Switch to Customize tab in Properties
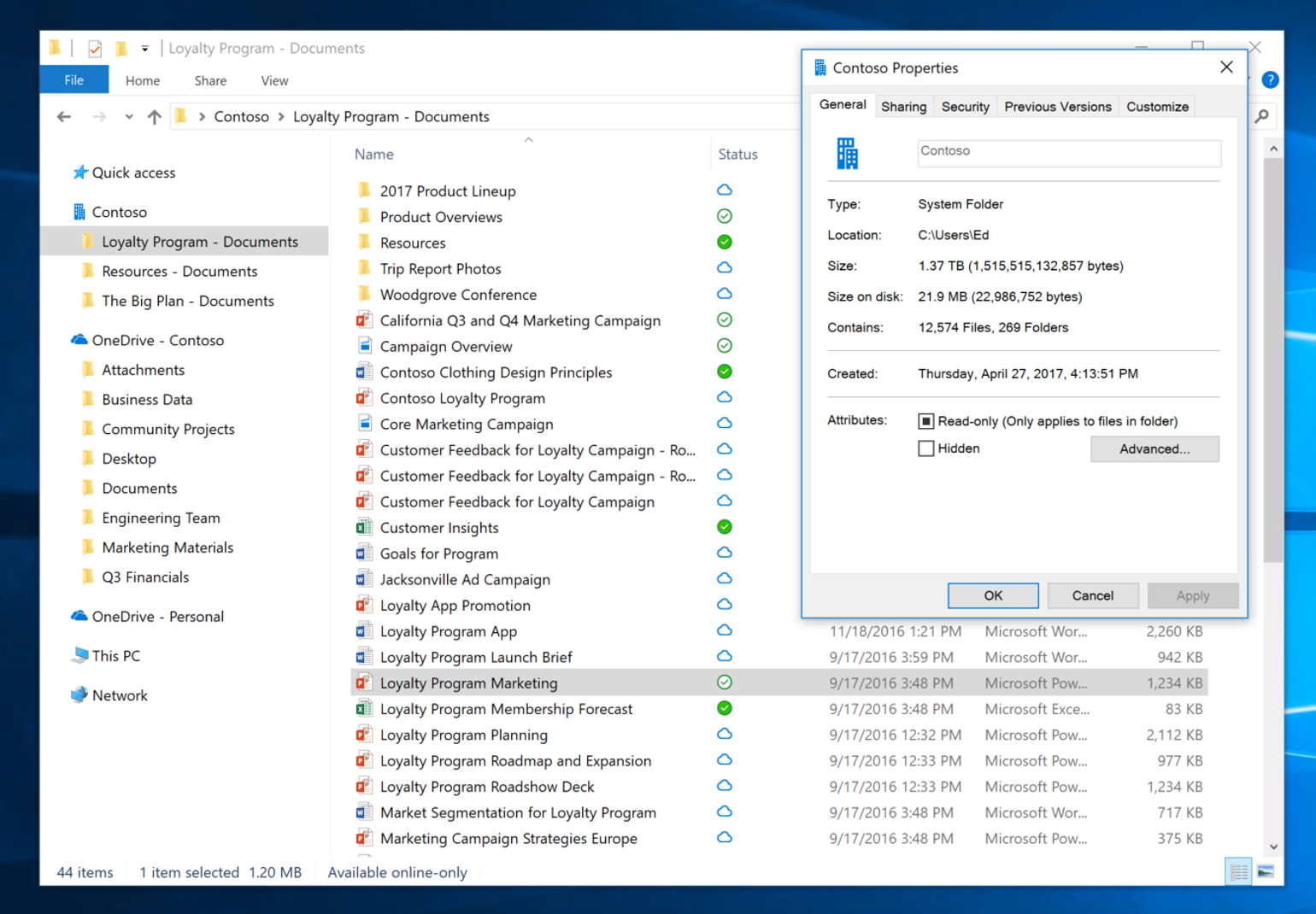The height and width of the screenshot is (914, 1316). click(x=1157, y=107)
